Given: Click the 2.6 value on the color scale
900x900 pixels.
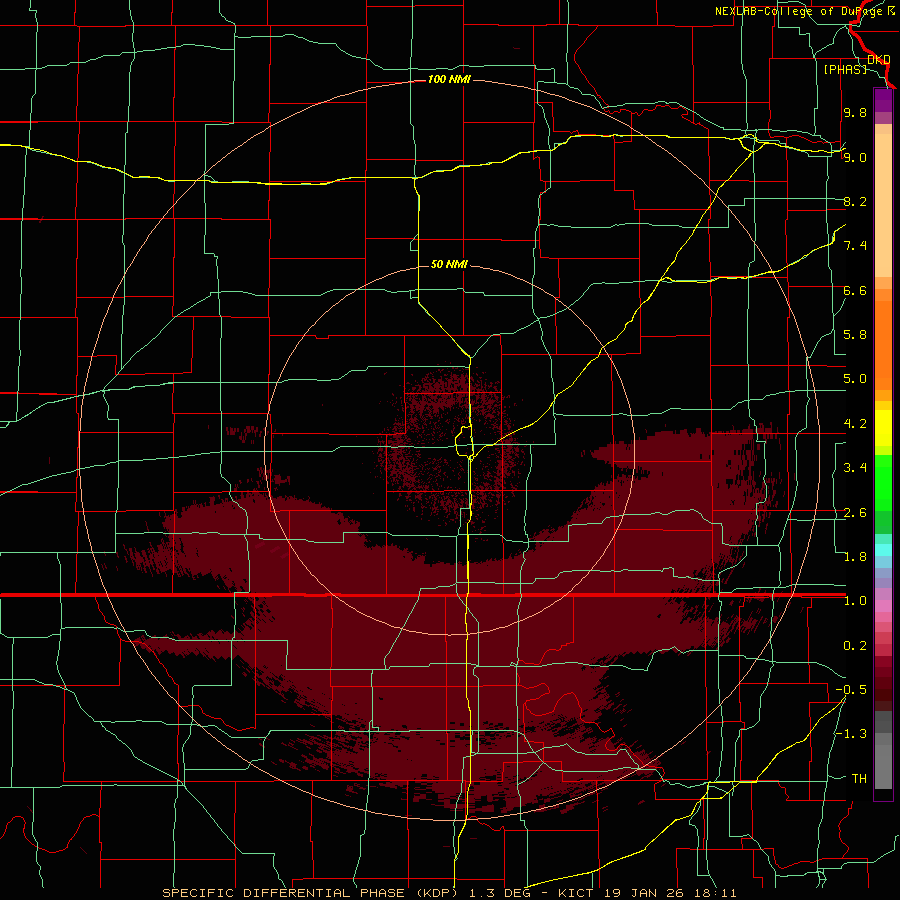Looking at the screenshot, I should click(x=855, y=513).
